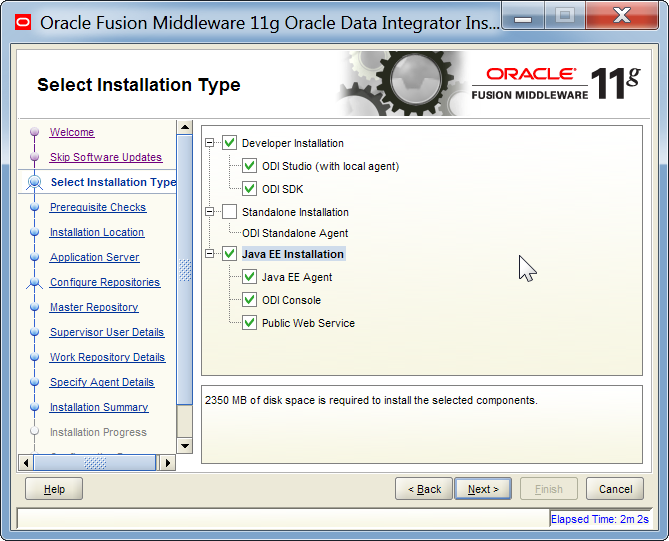669x541 pixels.
Task: Click the Installation Progress greyed step bullet icon
Action: [x=35, y=432]
